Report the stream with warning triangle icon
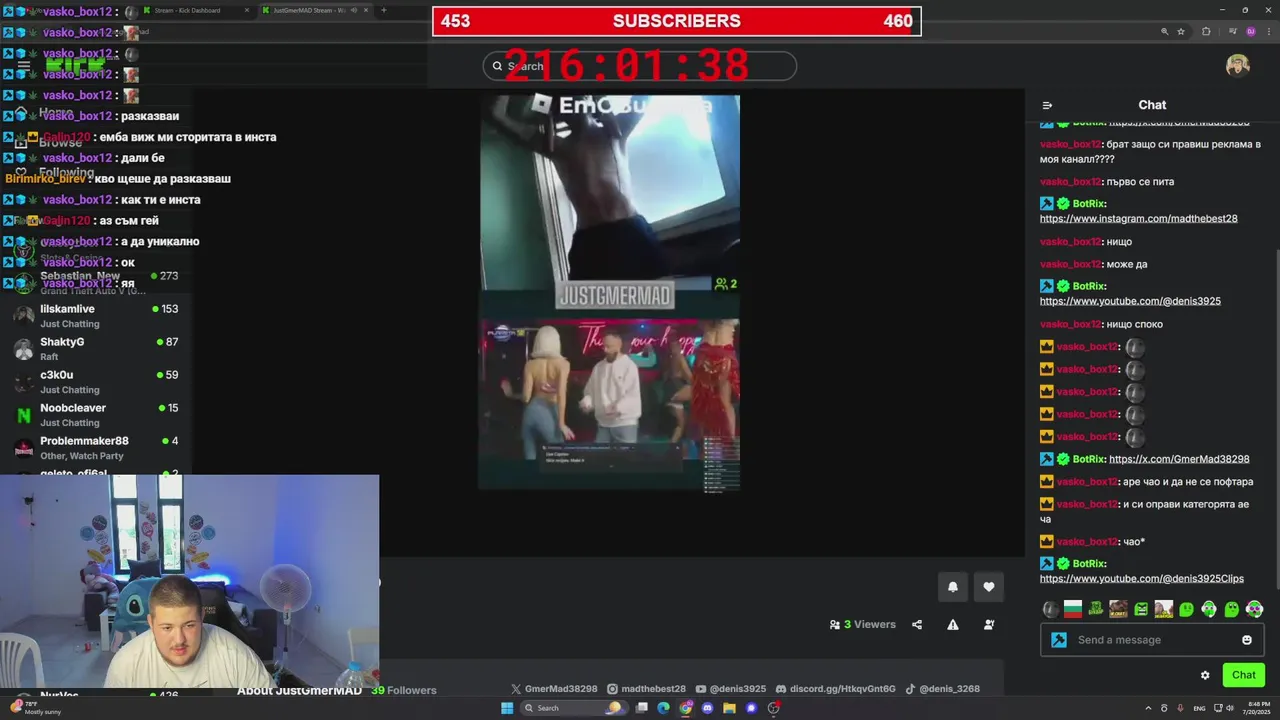Viewport: 1280px width, 720px height. pyautogui.click(x=953, y=625)
